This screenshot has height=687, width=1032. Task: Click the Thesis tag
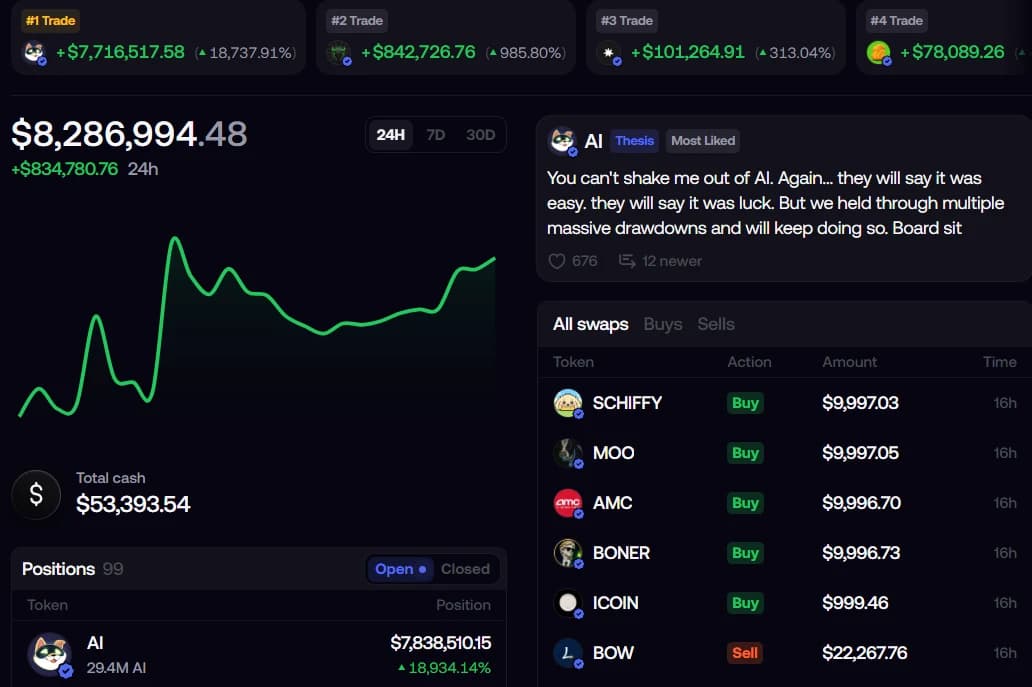(634, 141)
